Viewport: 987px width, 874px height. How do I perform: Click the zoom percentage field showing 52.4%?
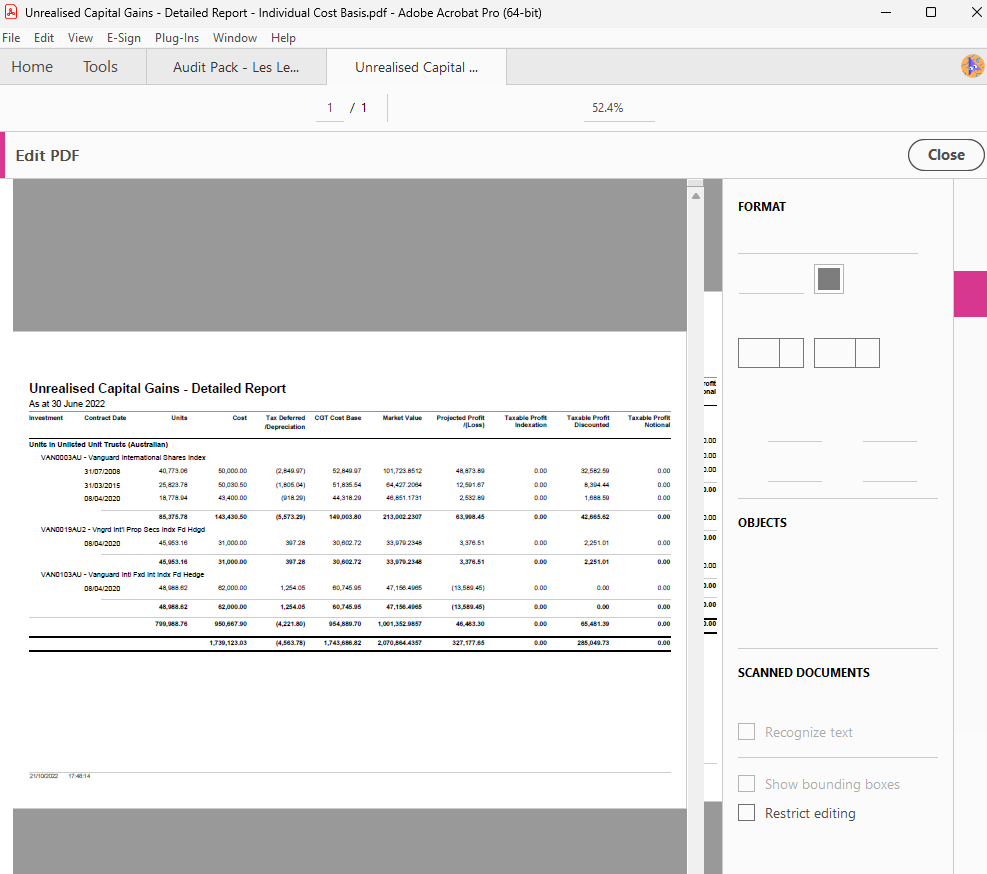(618, 107)
